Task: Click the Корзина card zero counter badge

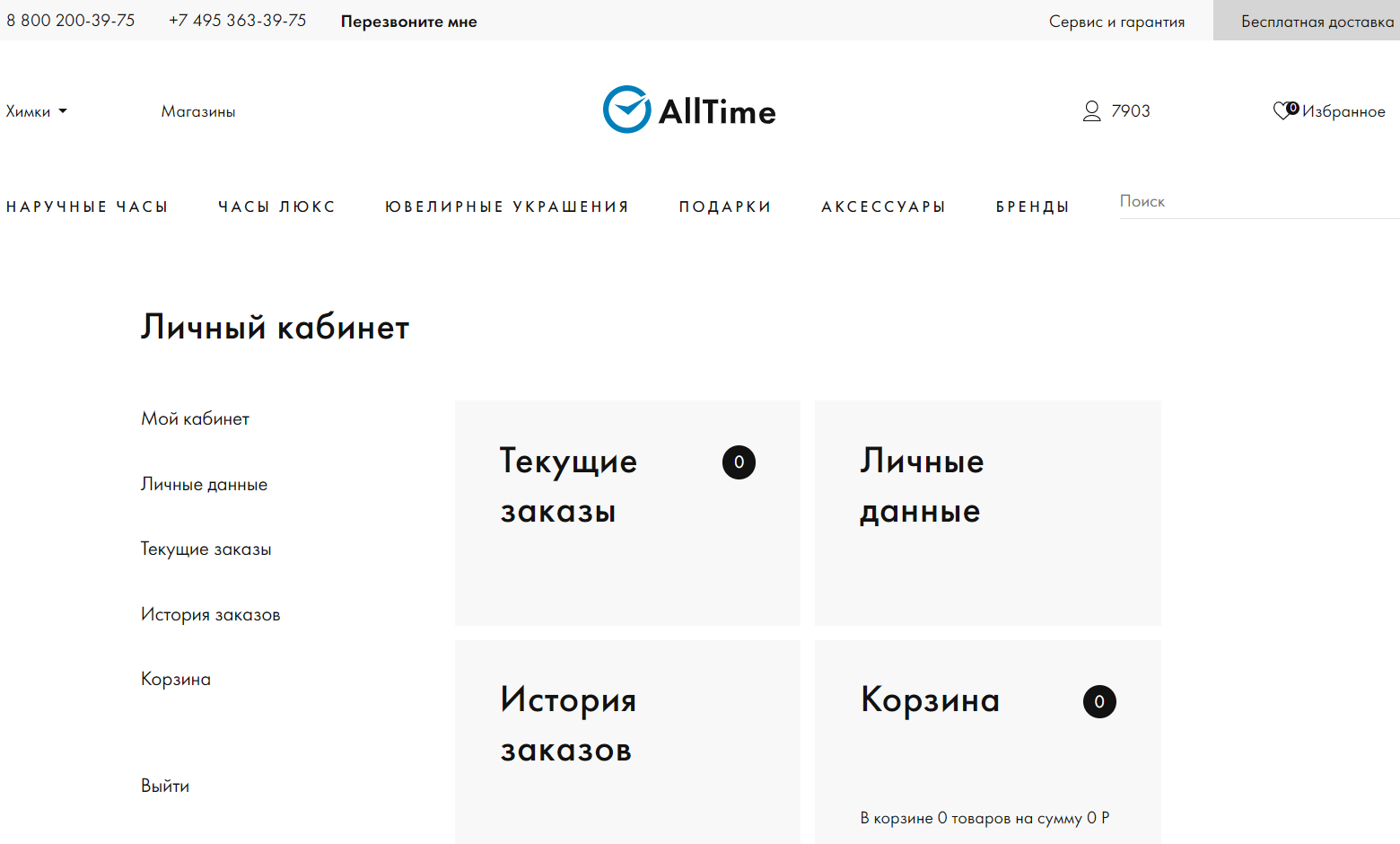Action: click(1099, 701)
